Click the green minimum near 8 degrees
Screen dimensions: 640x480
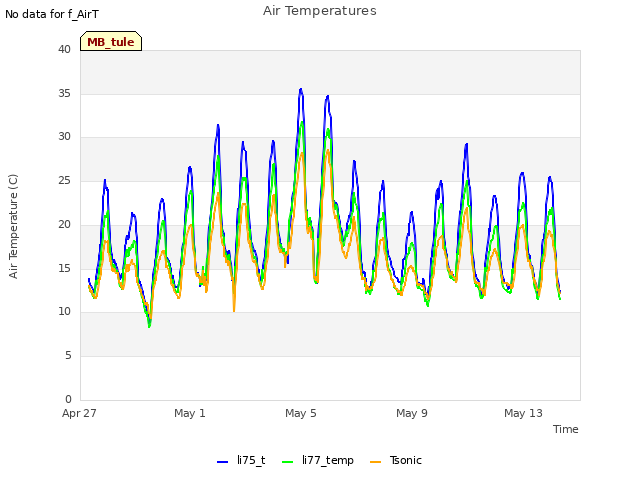(x=149, y=326)
